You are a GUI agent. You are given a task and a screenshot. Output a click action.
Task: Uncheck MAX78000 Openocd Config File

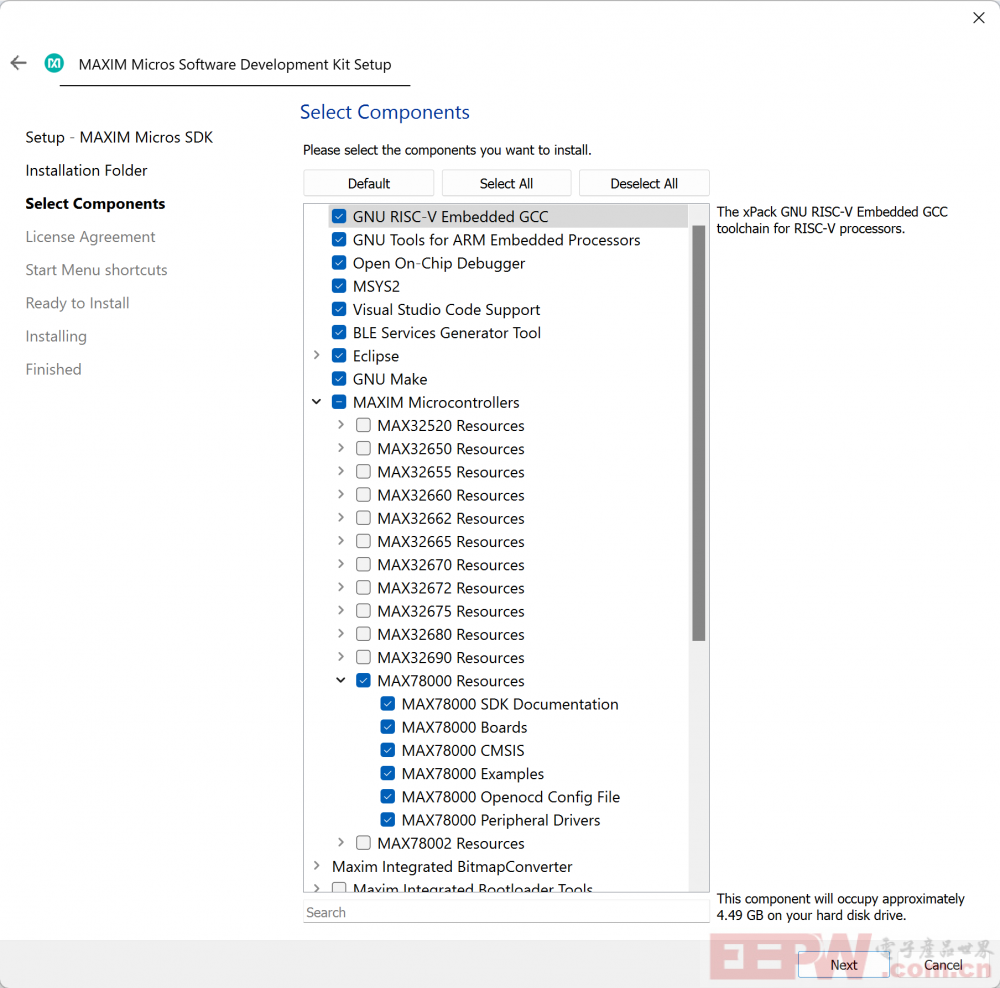388,796
